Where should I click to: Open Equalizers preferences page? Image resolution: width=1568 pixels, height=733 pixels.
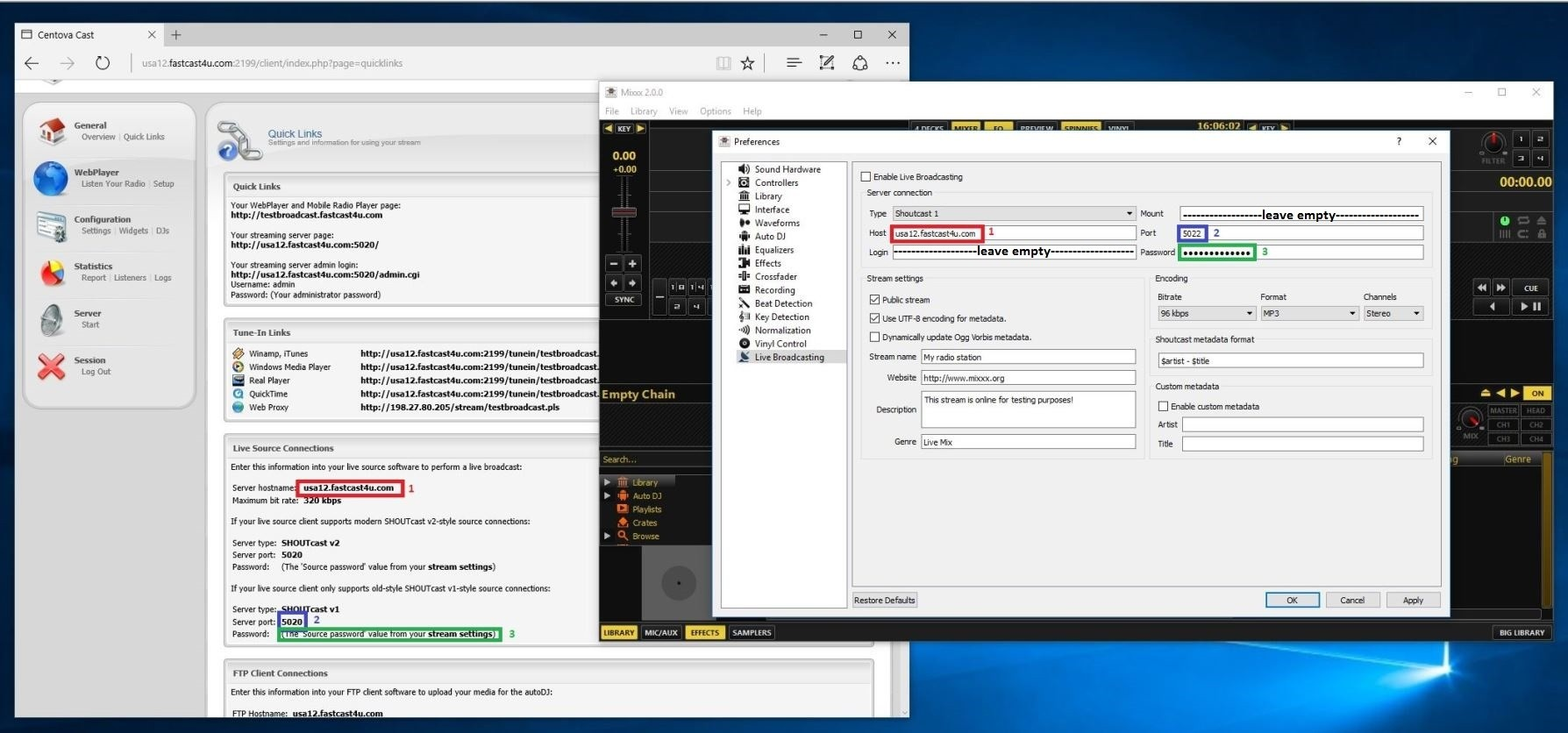pos(774,250)
